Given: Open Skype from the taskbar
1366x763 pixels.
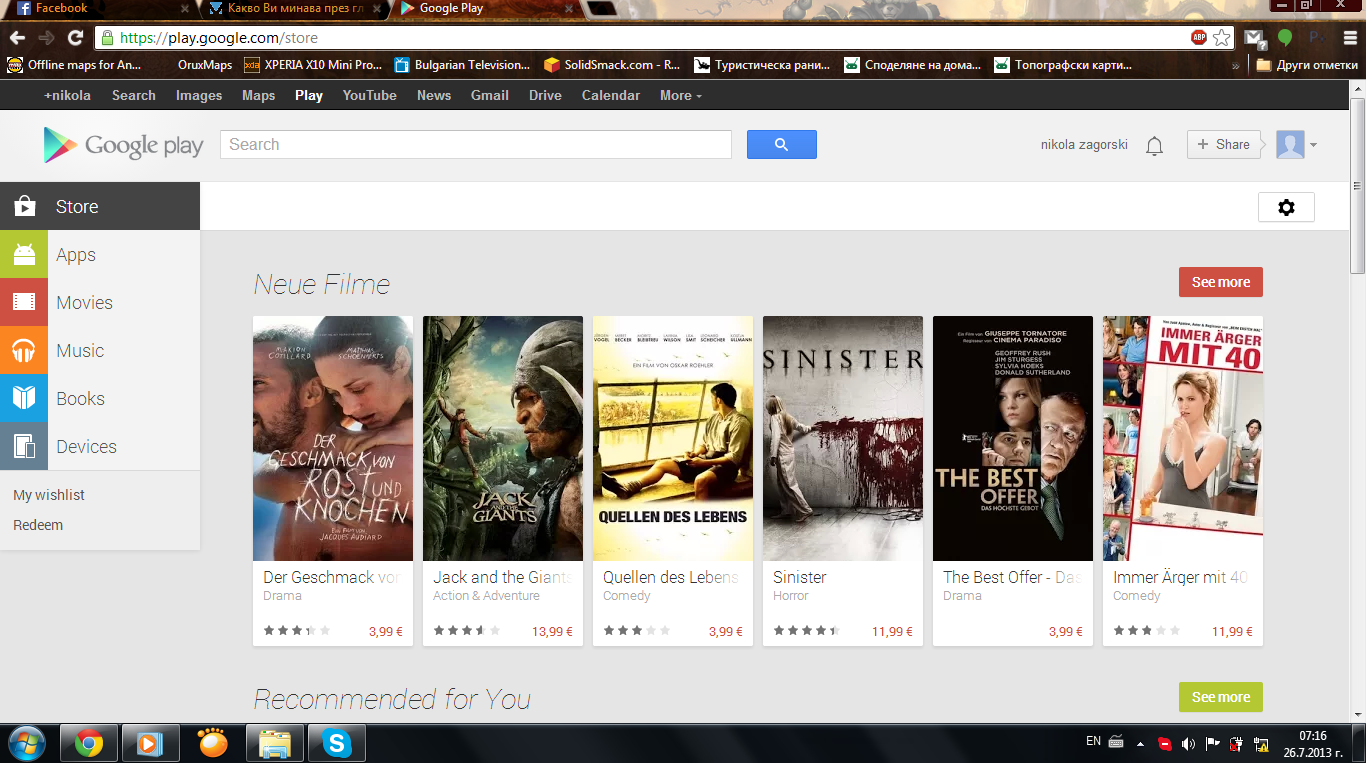Looking at the screenshot, I should click(337, 743).
